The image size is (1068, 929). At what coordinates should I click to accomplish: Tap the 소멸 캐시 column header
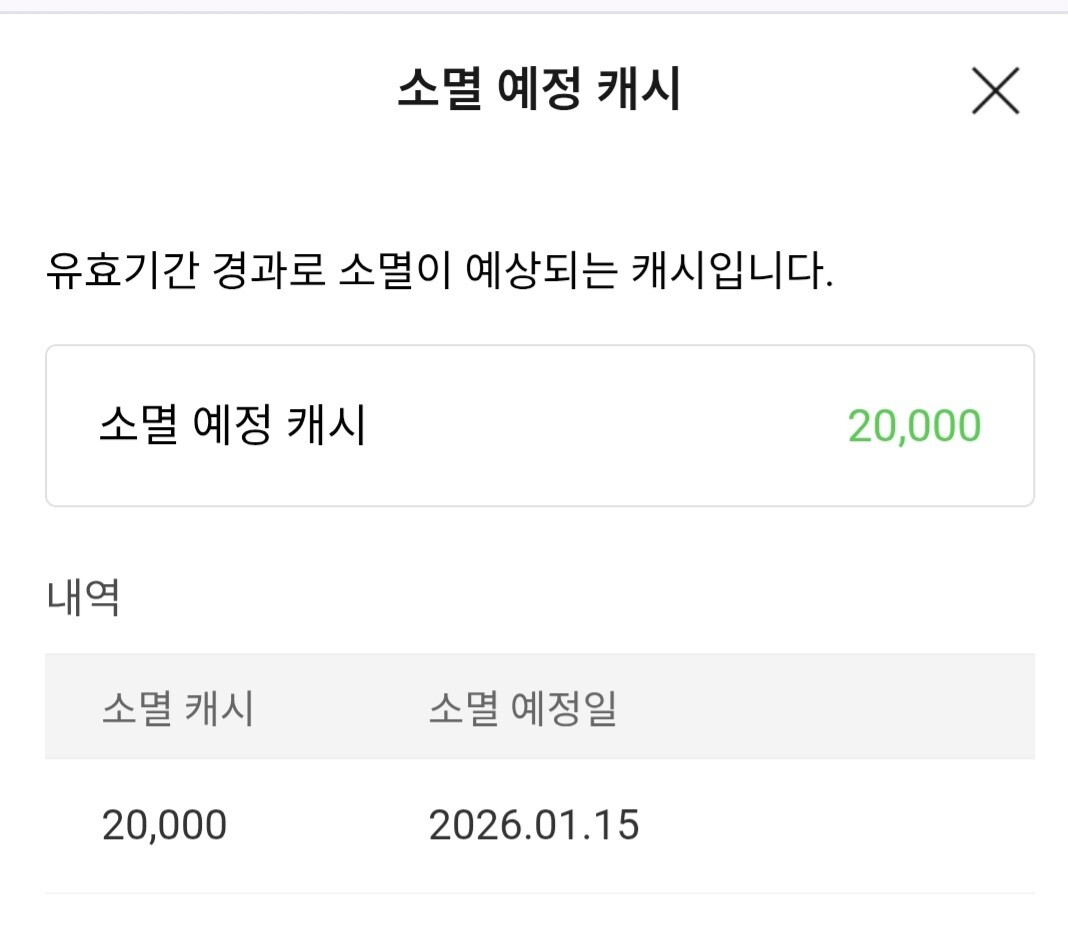pyautogui.click(x=178, y=709)
